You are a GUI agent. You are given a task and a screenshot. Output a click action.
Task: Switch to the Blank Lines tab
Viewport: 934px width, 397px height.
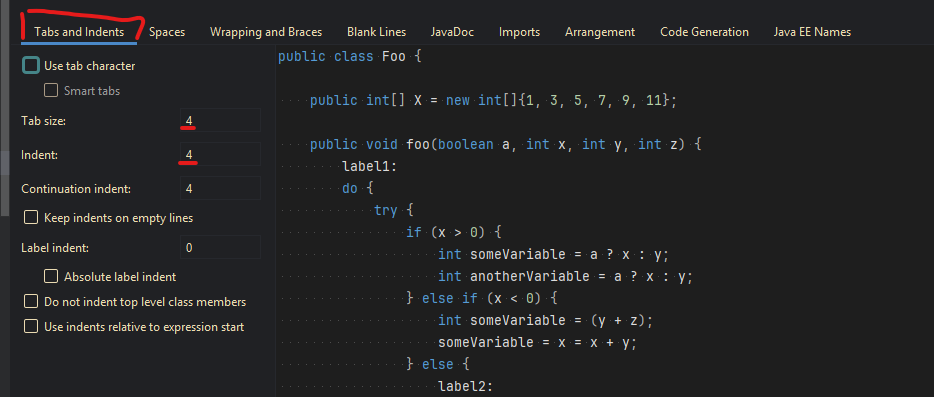[x=376, y=32]
